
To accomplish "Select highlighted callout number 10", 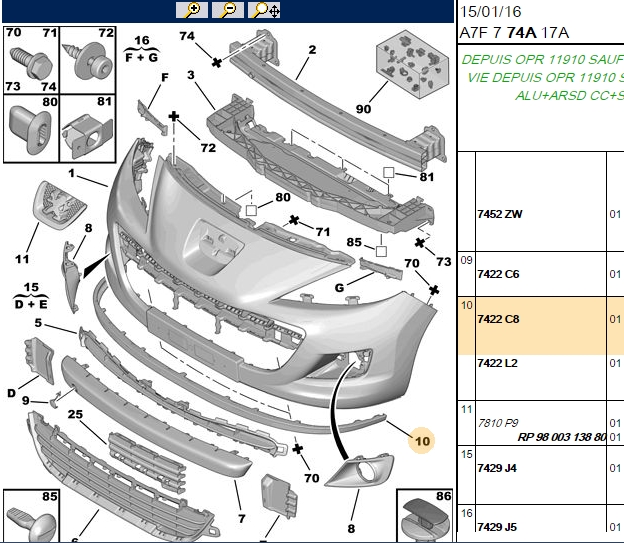I will point(422,441).
